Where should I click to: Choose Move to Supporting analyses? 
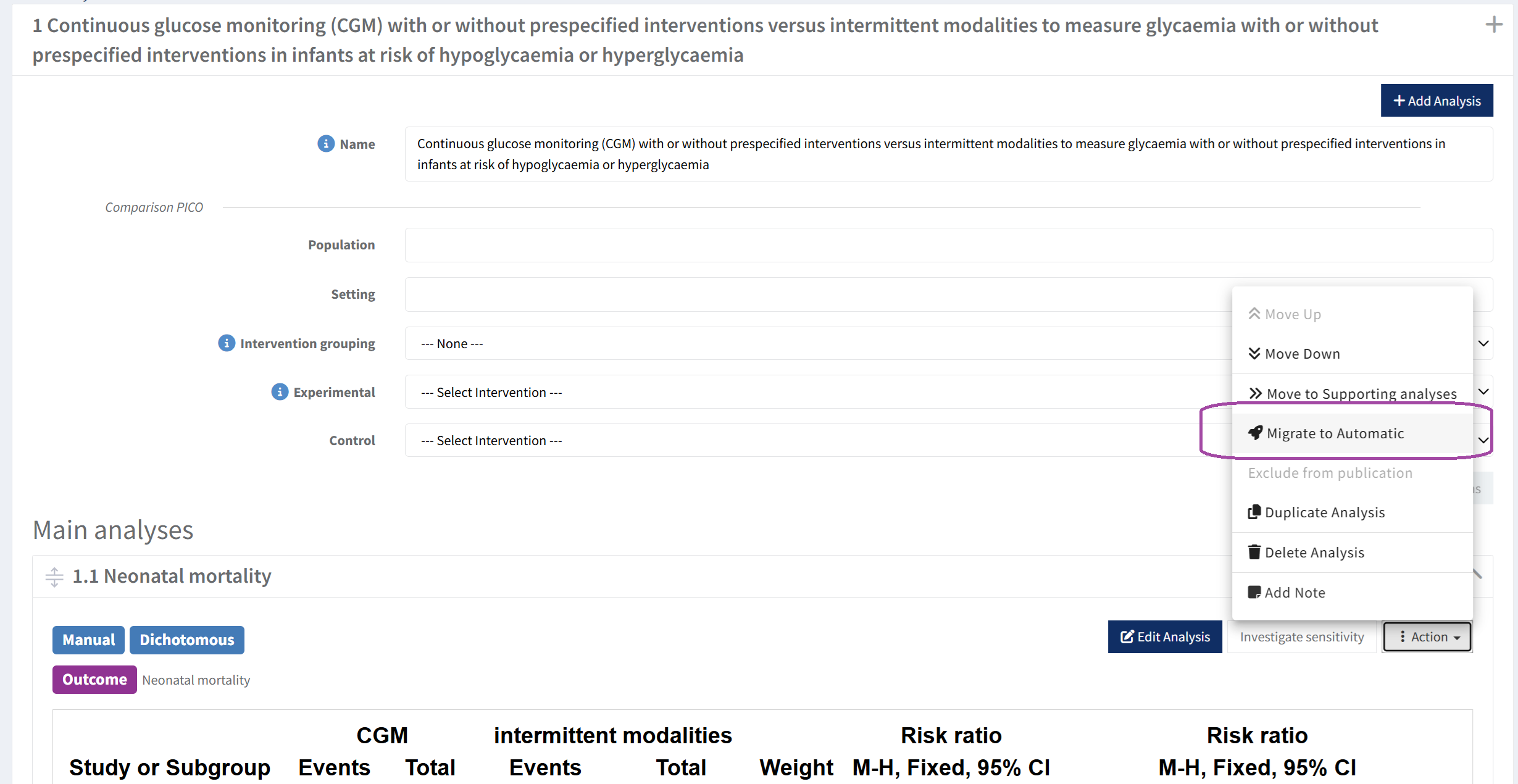pyautogui.click(x=1353, y=393)
